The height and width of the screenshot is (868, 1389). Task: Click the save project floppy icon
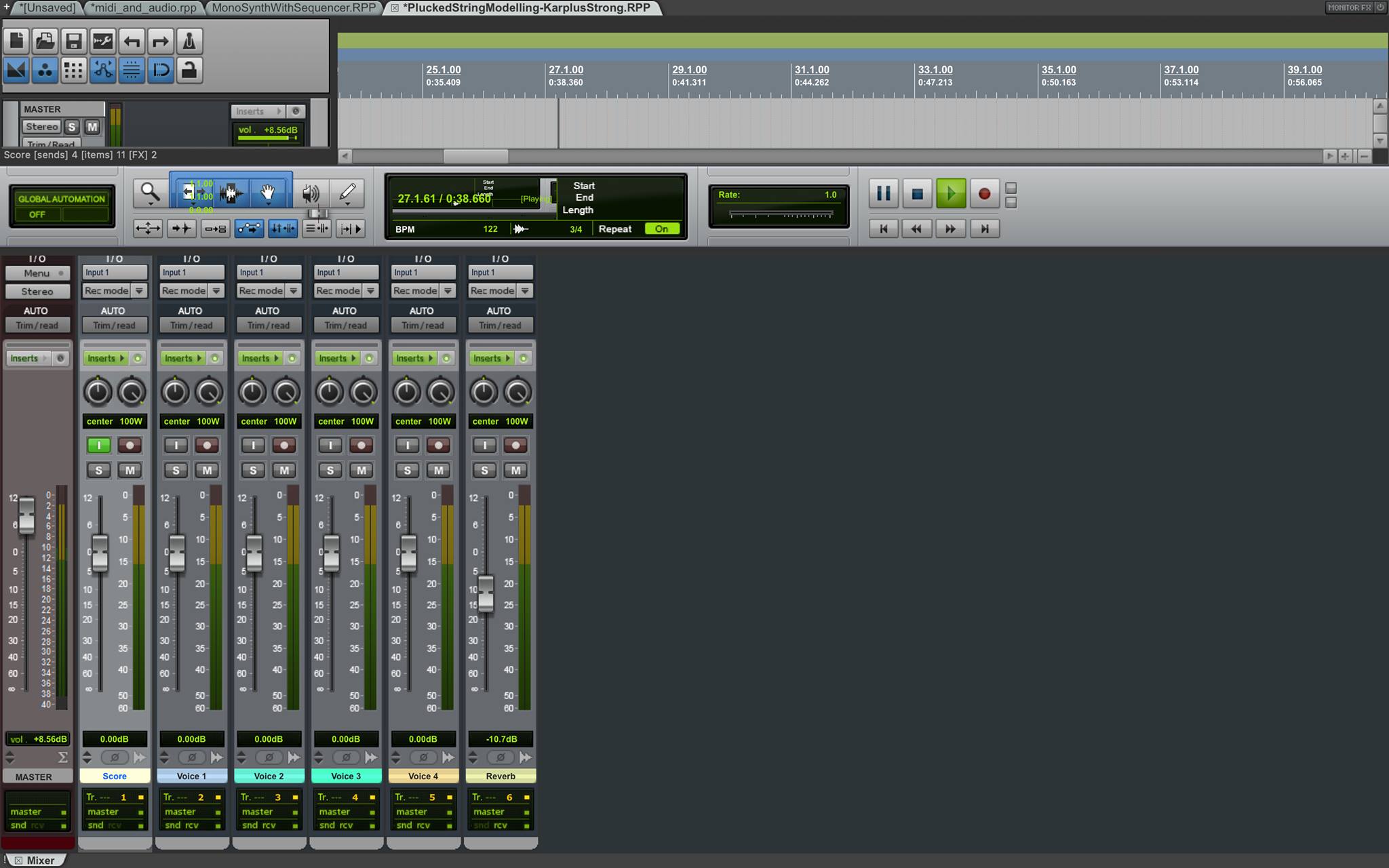tap(74, 41)
